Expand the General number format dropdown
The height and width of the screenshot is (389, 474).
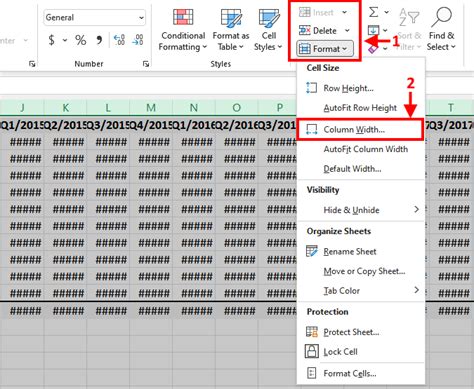tap(142, 17)
